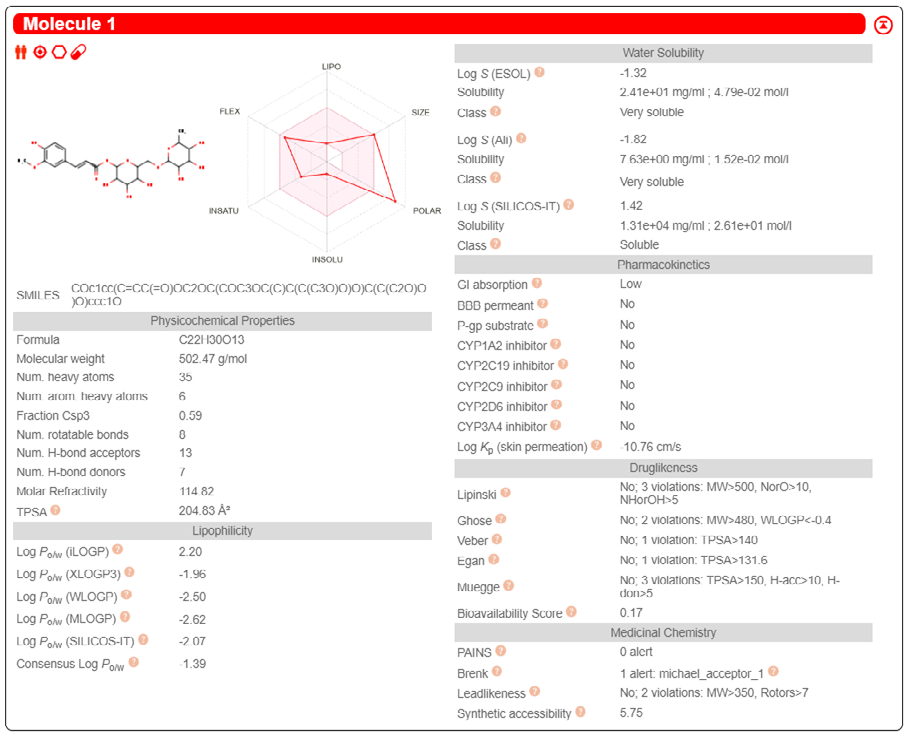Open help icon next to TPSA
The height and width of the screenshot is (740, 910).
(55, 510)
